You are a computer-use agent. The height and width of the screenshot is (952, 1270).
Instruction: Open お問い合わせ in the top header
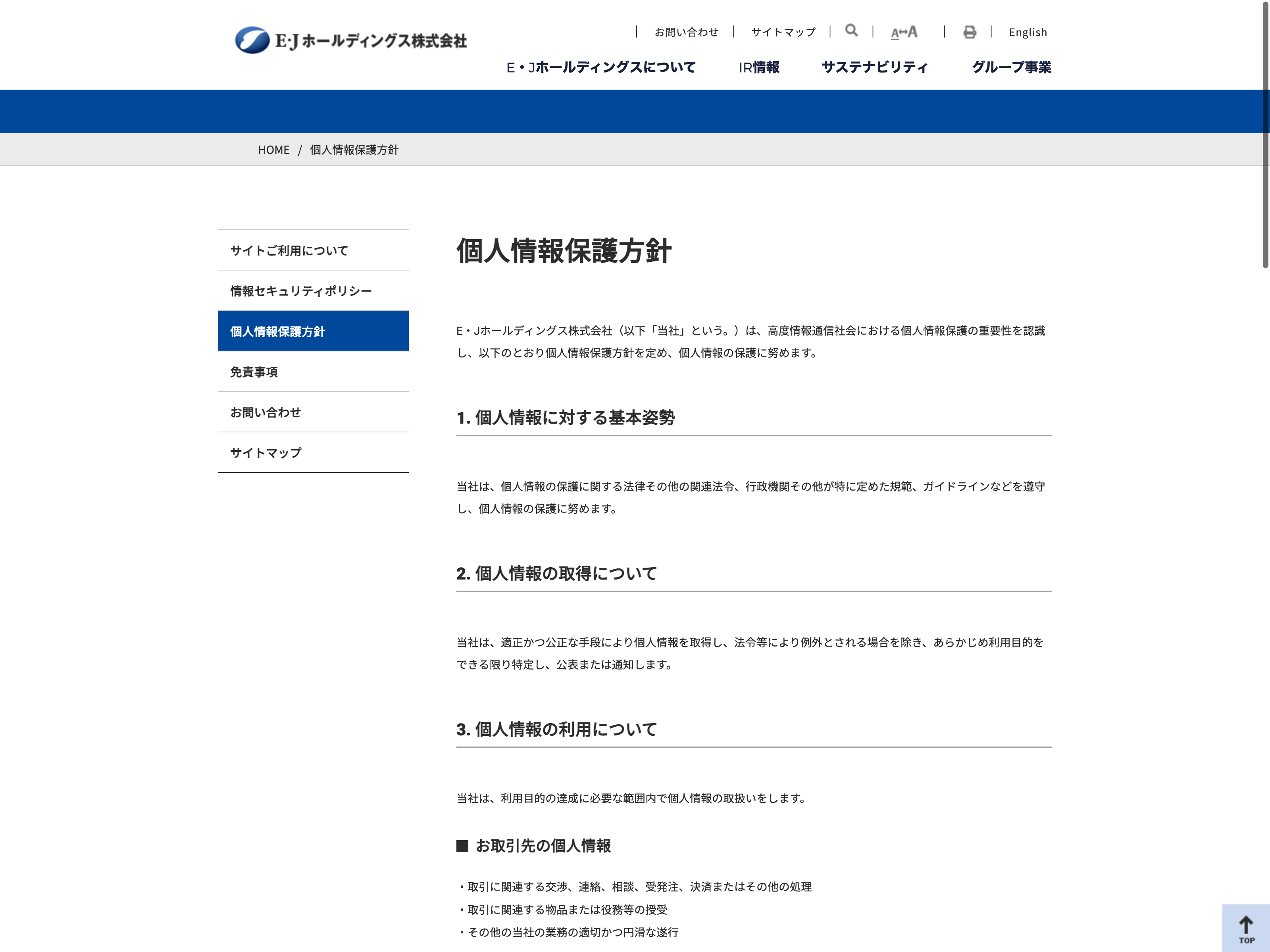coord(686,33)
